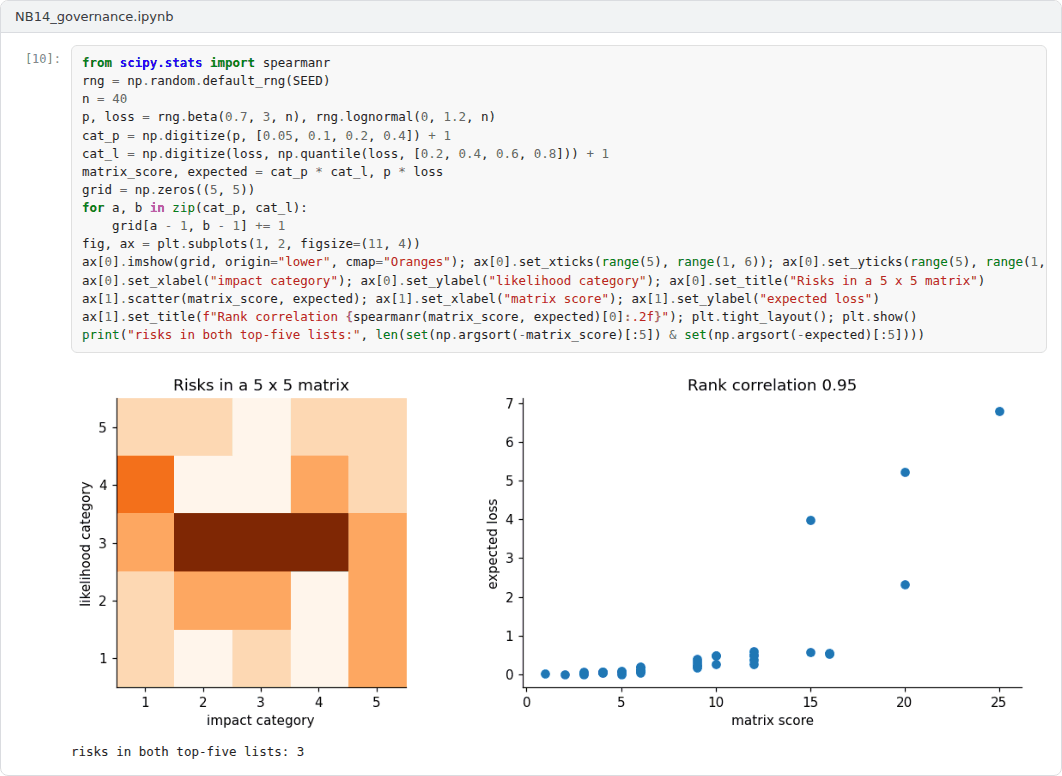1062x776 pixels.
Task: Click the 'matrix score' x-axis label
Action: [772, 720]
